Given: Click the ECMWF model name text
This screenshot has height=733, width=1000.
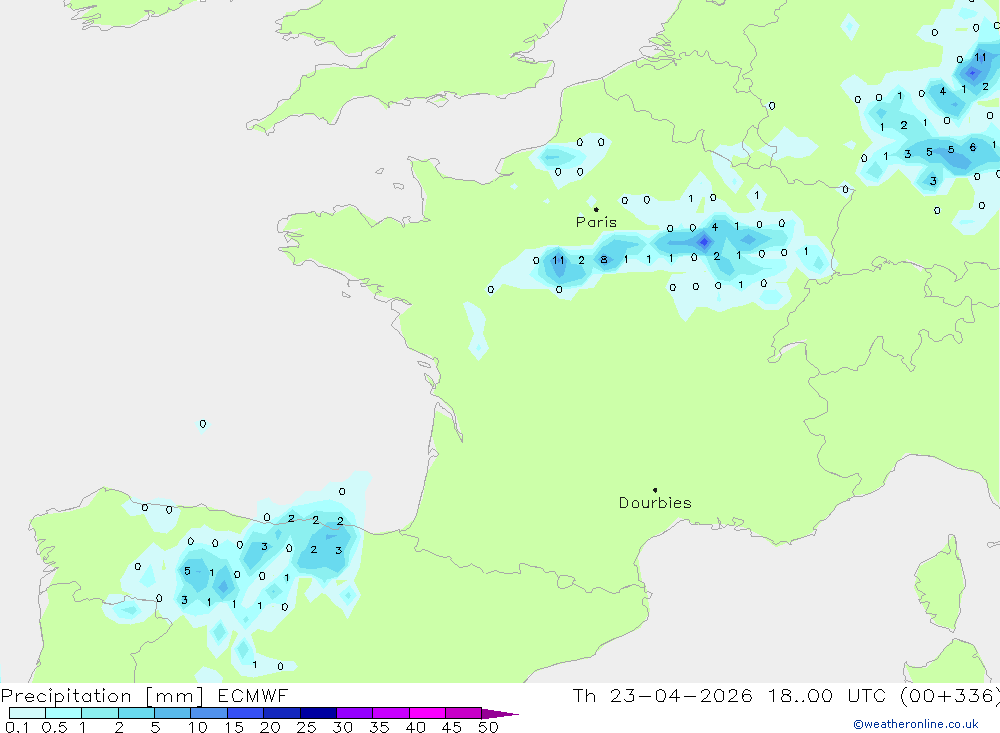Looking at the screenshot, I should point(253,696).
